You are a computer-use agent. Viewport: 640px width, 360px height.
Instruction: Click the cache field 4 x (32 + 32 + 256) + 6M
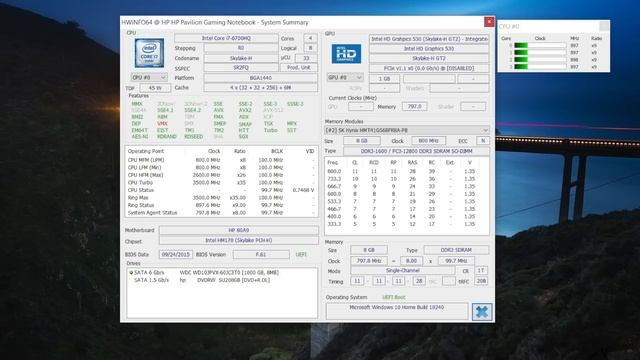[x=260, y=87]
